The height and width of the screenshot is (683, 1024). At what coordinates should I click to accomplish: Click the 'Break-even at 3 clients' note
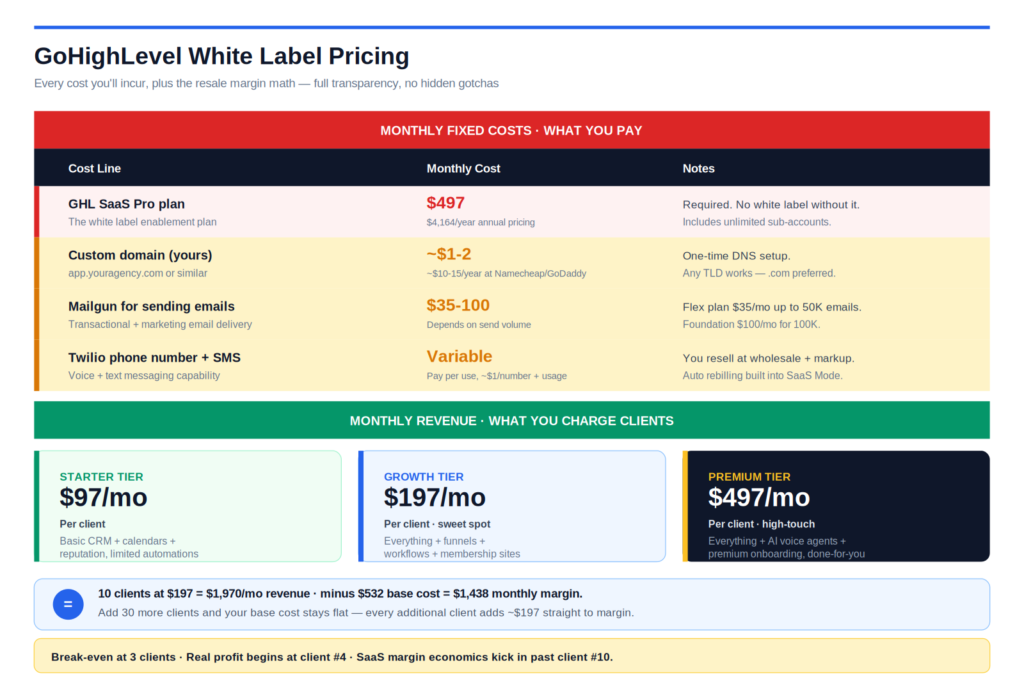[x=332, y=657]
